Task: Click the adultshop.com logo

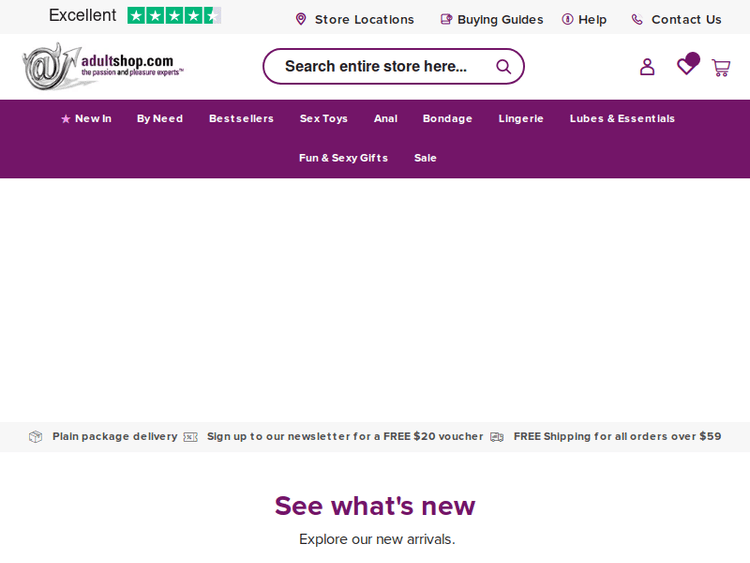Action: (103, 66)
